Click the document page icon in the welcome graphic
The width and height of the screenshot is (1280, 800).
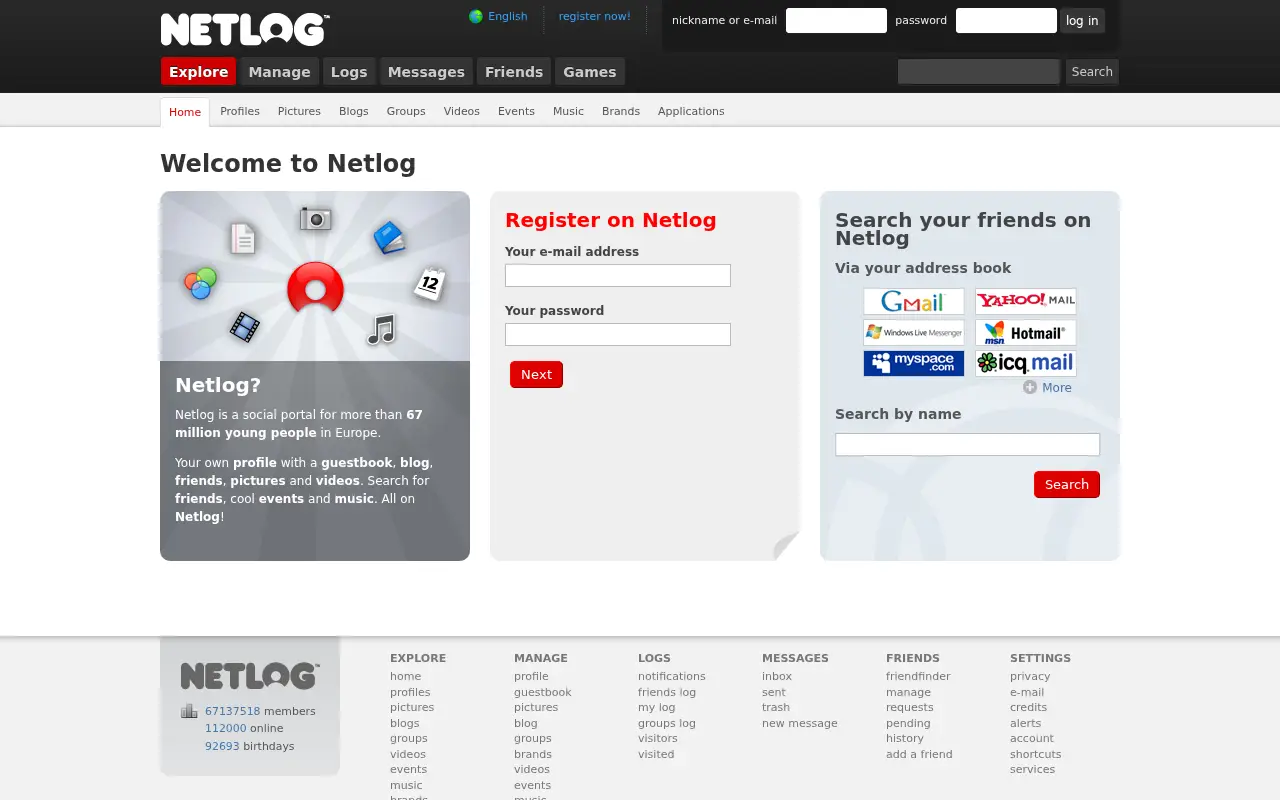(x=243, y=238)
